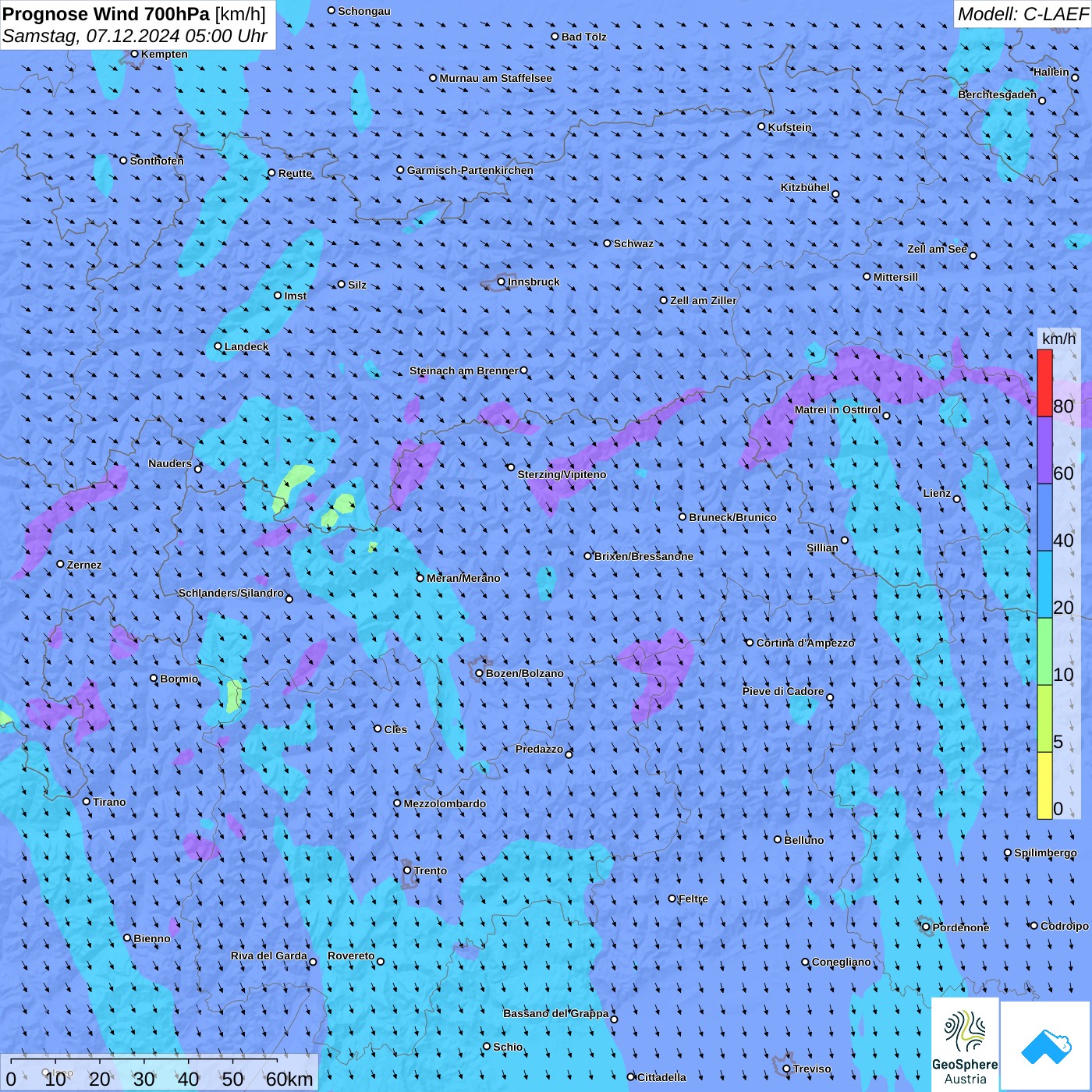Screen dimensions: 1092x1092
Task: Select the Treviso city label
Action: tap(811, 1069)
